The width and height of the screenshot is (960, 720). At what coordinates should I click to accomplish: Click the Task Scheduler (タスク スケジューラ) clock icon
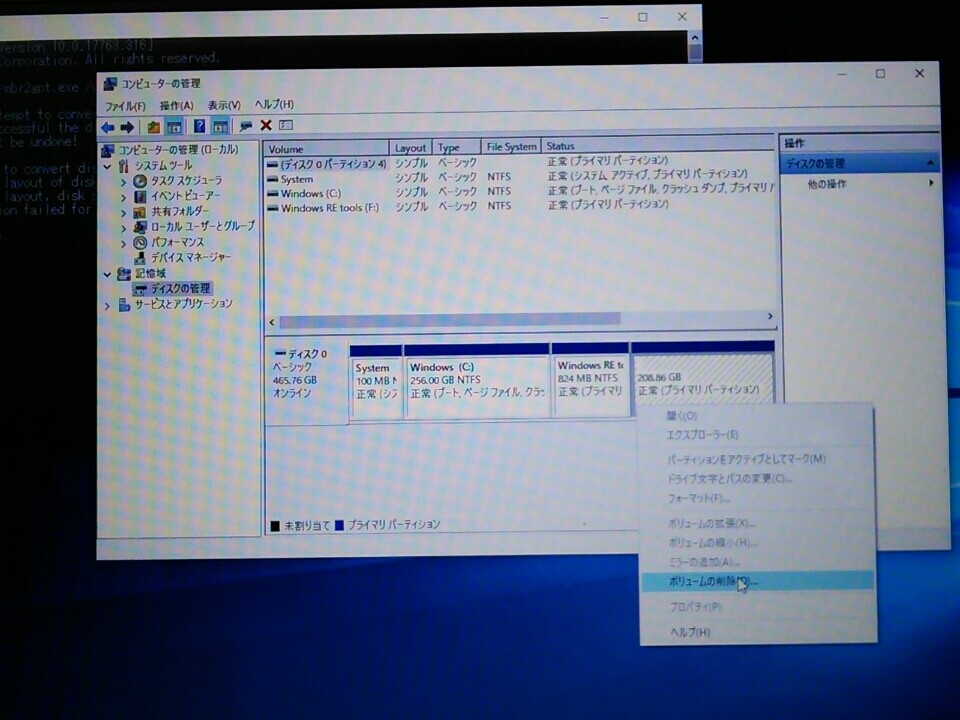pyautogui.click(x=141, y=180)
